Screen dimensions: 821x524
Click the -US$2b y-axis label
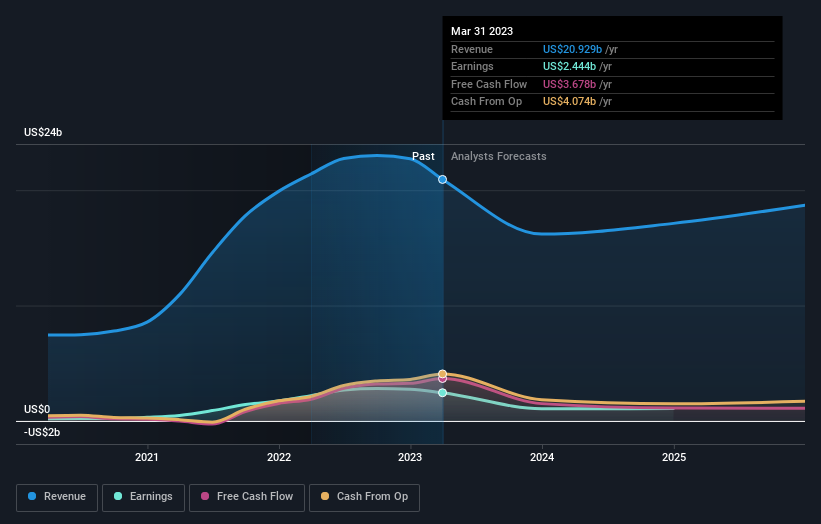click(x=42, y=432)
